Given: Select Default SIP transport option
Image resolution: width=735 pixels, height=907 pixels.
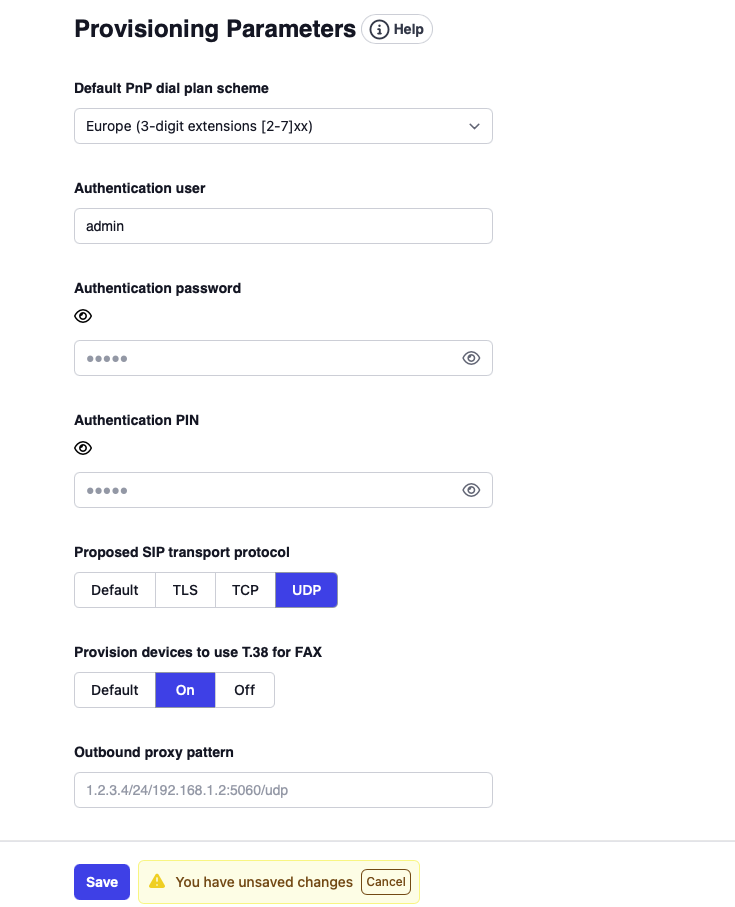Looking at the screenshot, I should coord(114,590).
